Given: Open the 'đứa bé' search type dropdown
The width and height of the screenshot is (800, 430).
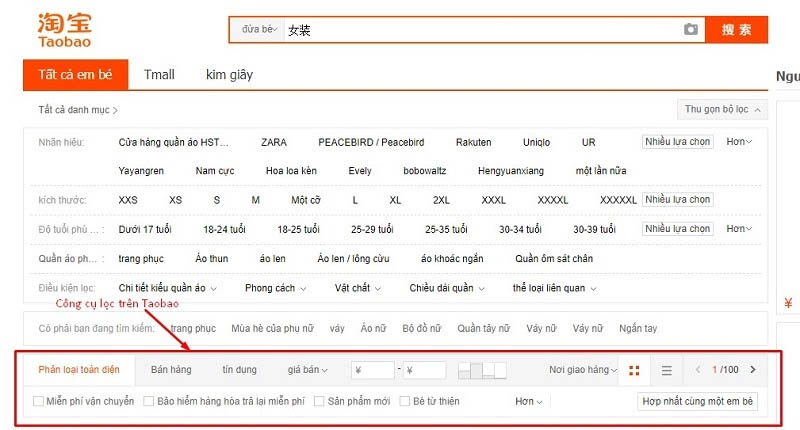Looking at the screenshot, I should [259, 30].
